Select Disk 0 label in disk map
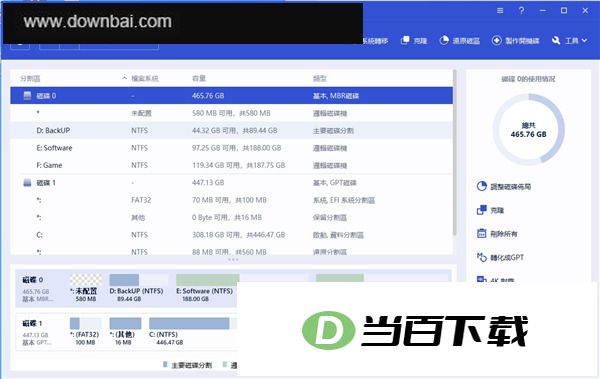 (33, 280)
